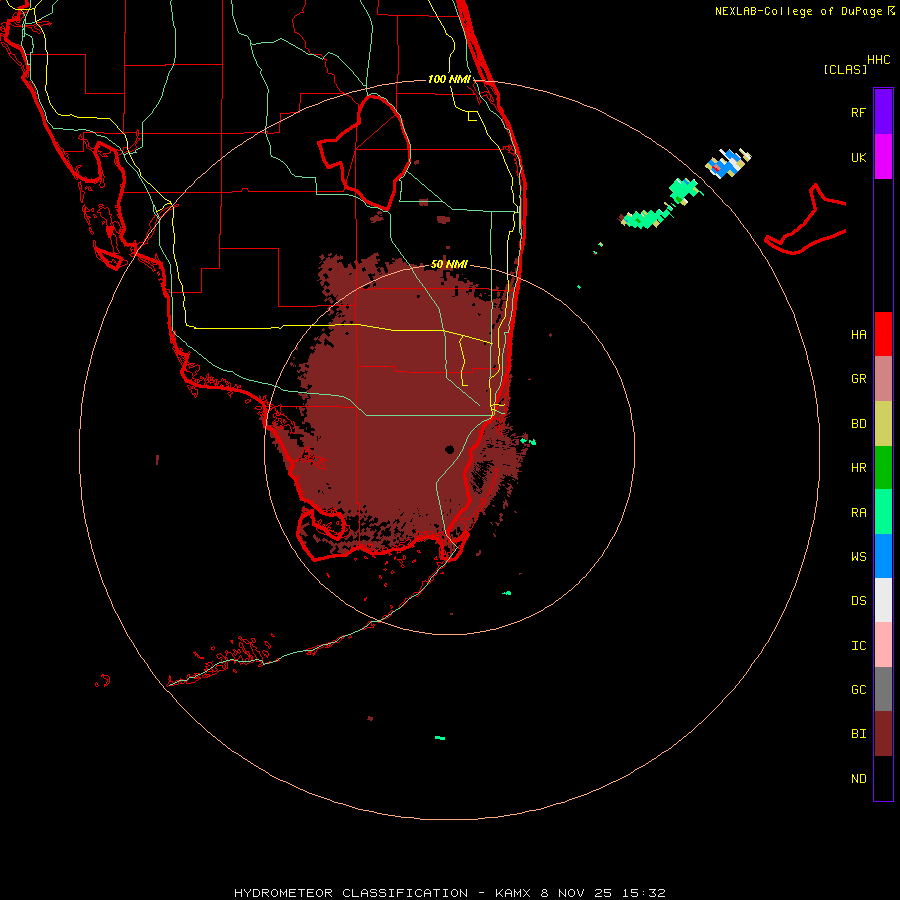Click the "BD" legend label

[858, 424]
